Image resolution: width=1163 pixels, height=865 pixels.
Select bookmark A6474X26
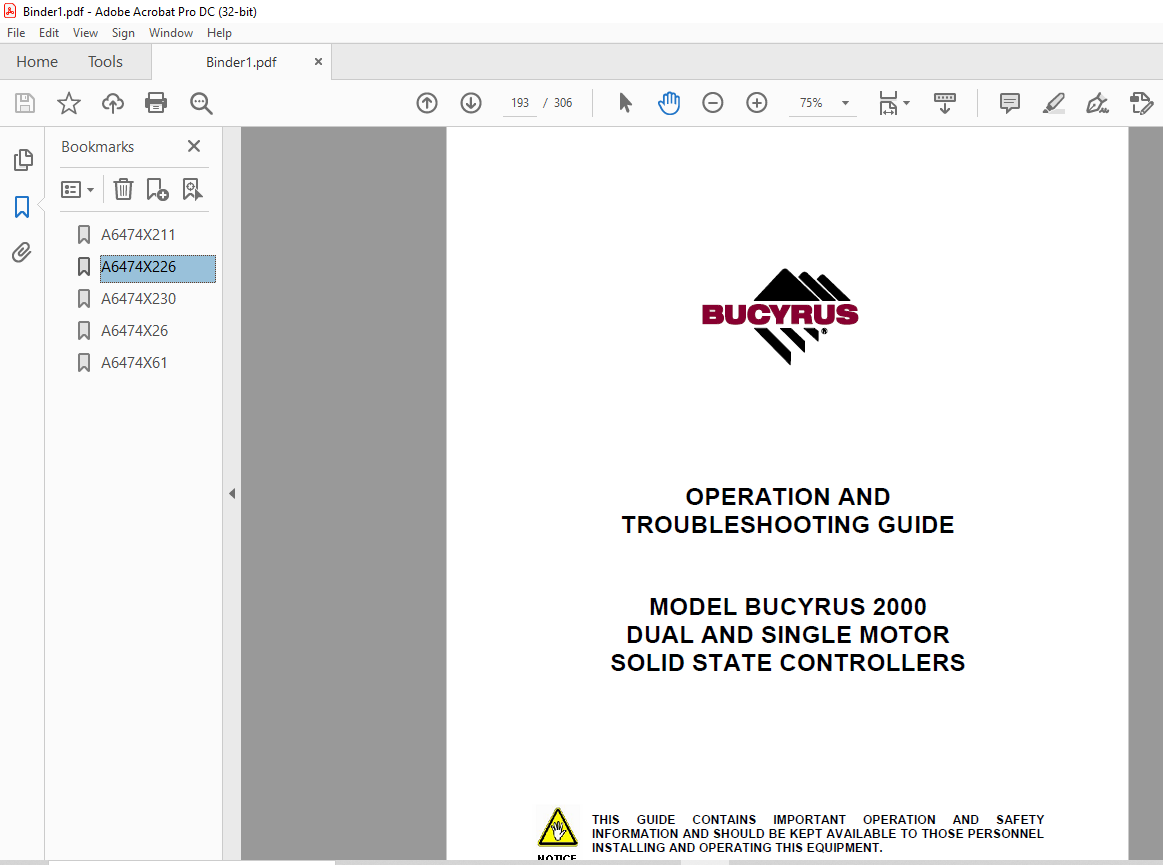coord(134,330)
